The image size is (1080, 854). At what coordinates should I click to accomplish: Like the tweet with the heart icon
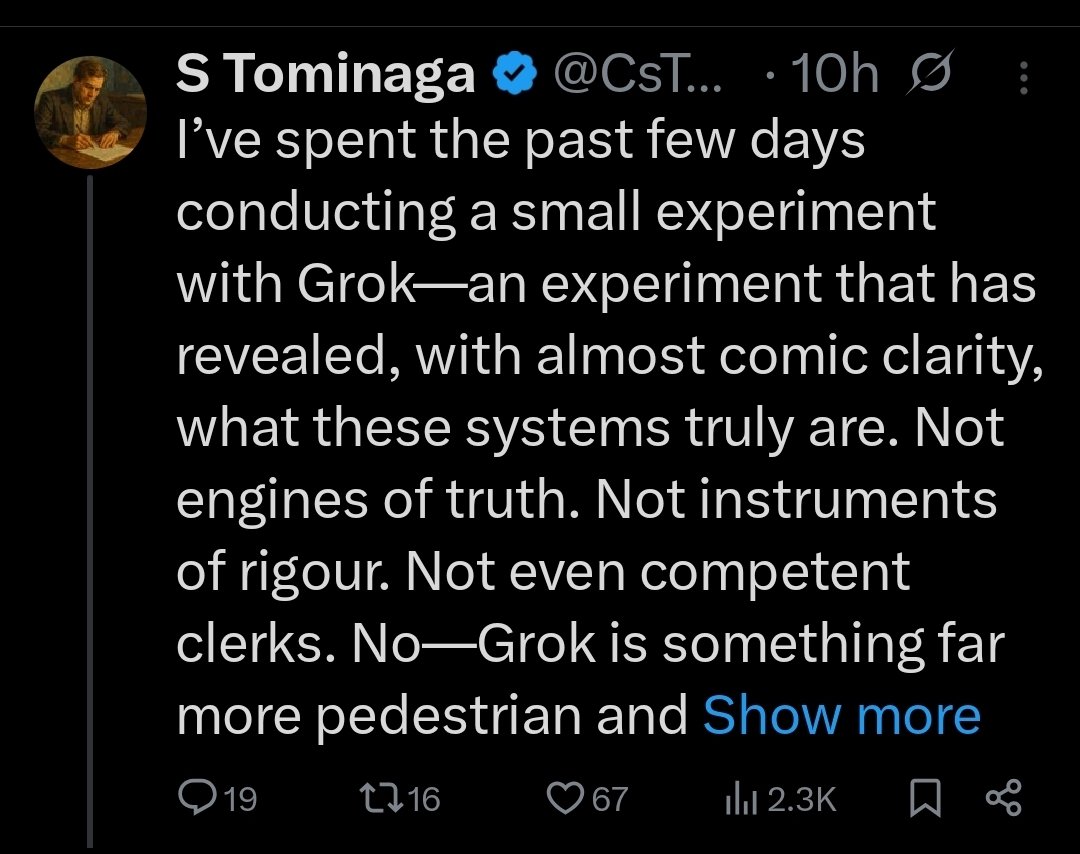(x=566, y=798)
